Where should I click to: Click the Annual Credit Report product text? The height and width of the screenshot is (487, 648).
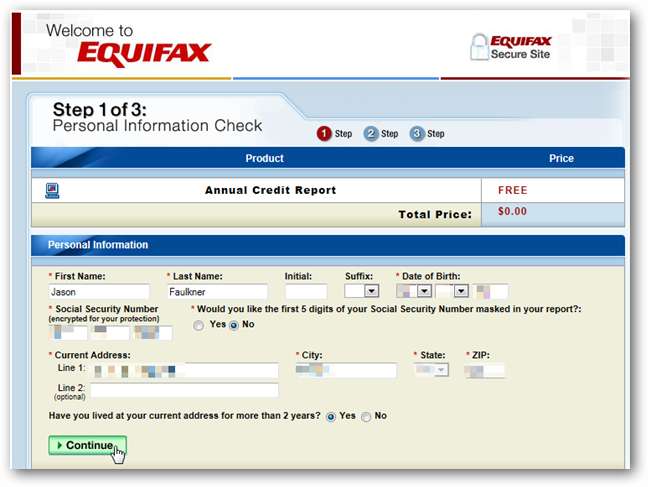[271, 190]
